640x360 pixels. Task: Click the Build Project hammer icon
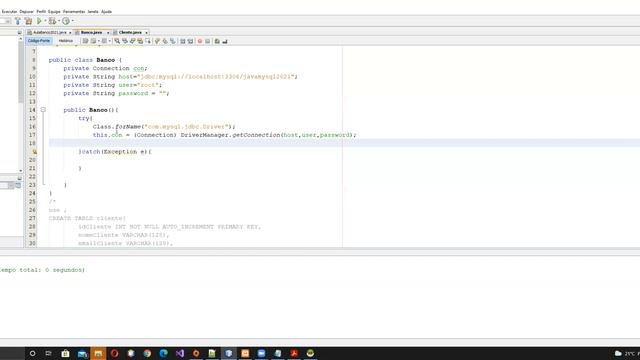coord(18,21)
